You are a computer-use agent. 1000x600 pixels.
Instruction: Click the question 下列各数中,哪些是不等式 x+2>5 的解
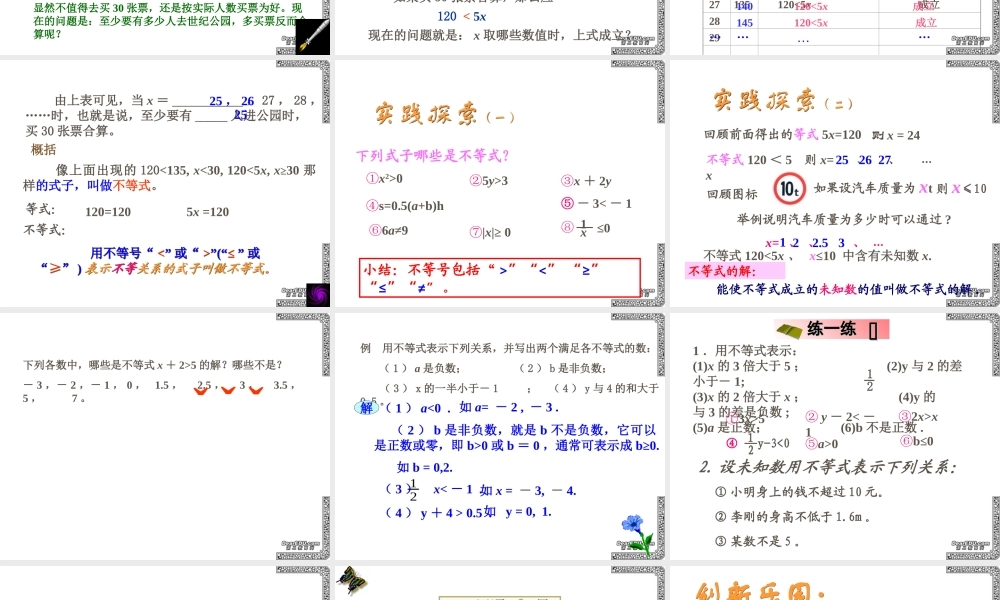tap(153, 365)
